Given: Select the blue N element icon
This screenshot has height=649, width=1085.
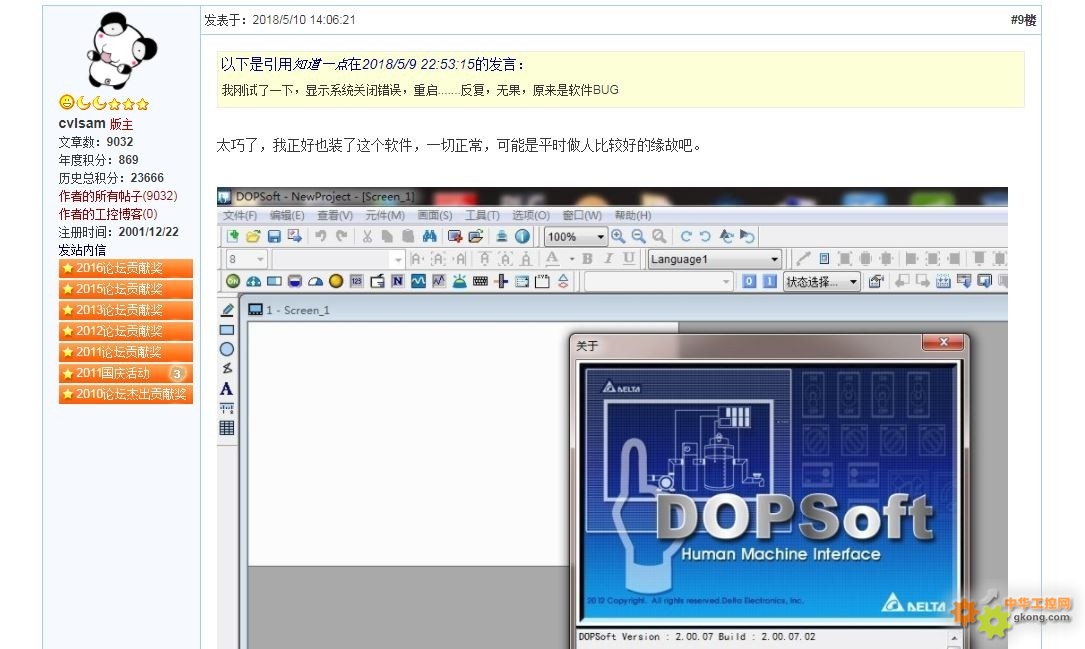Looking at the screenshot, I should click(x=397, y=281).
